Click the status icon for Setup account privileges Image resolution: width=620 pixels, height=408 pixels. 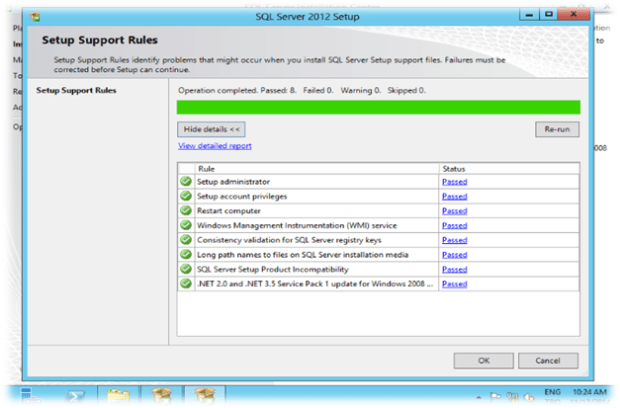(186, 197)
